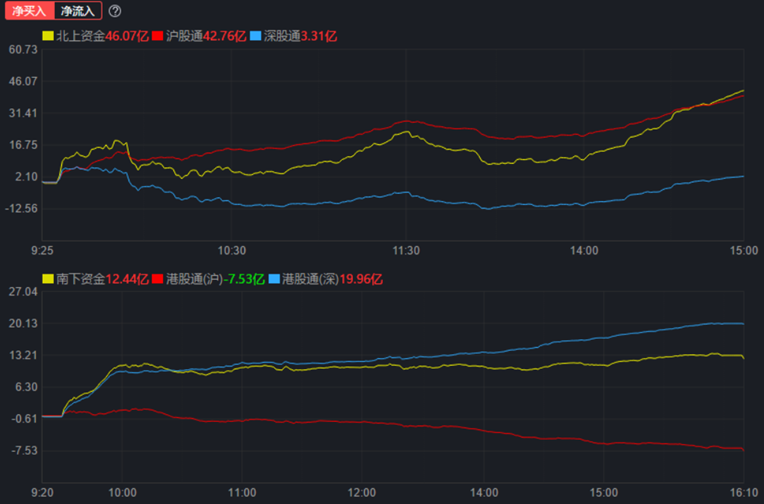This screenshot has width=764, height=504.
Task: Click the 12:00 time marker on lower chart
Action: [362, 493]
